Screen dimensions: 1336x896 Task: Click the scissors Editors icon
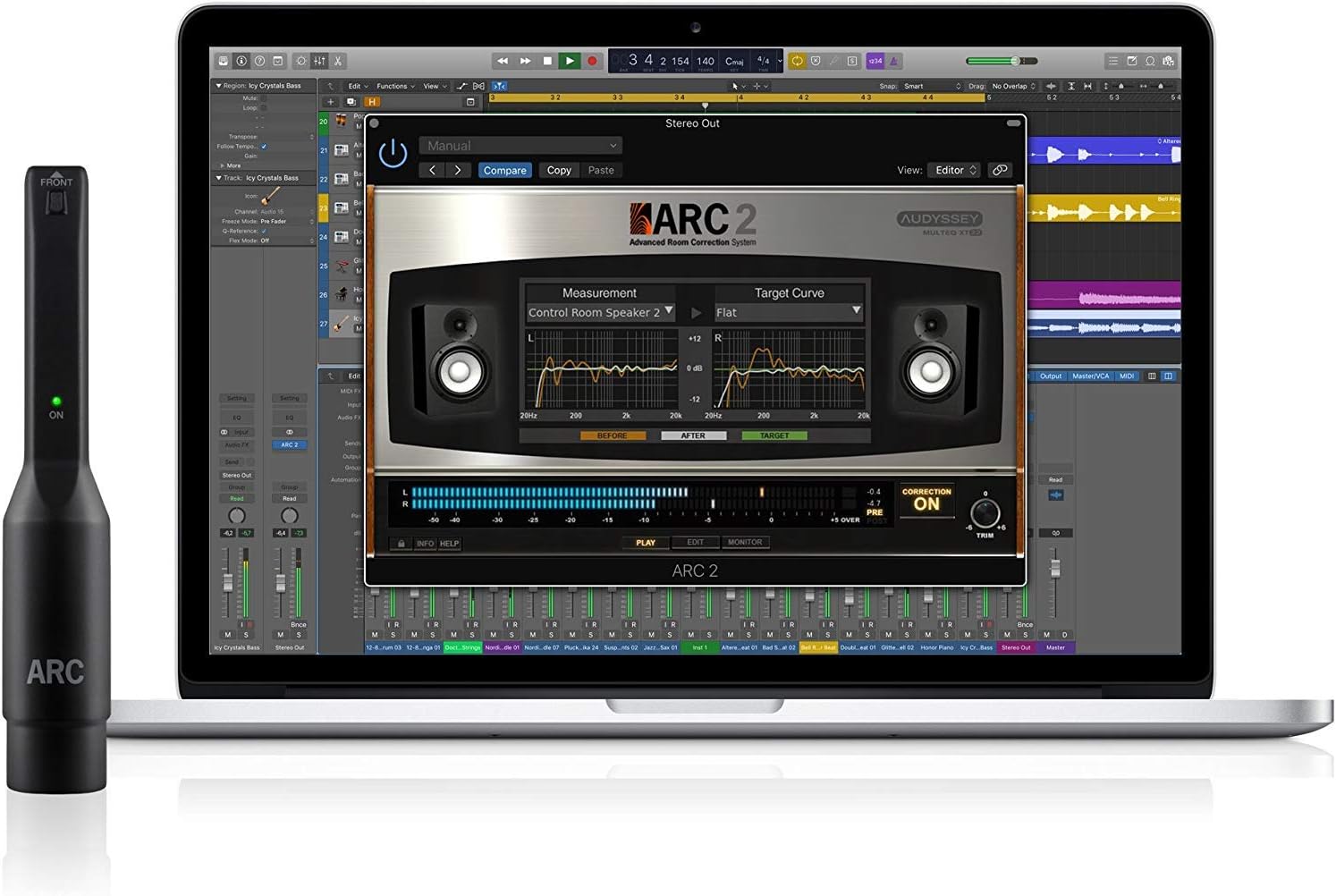338,61
